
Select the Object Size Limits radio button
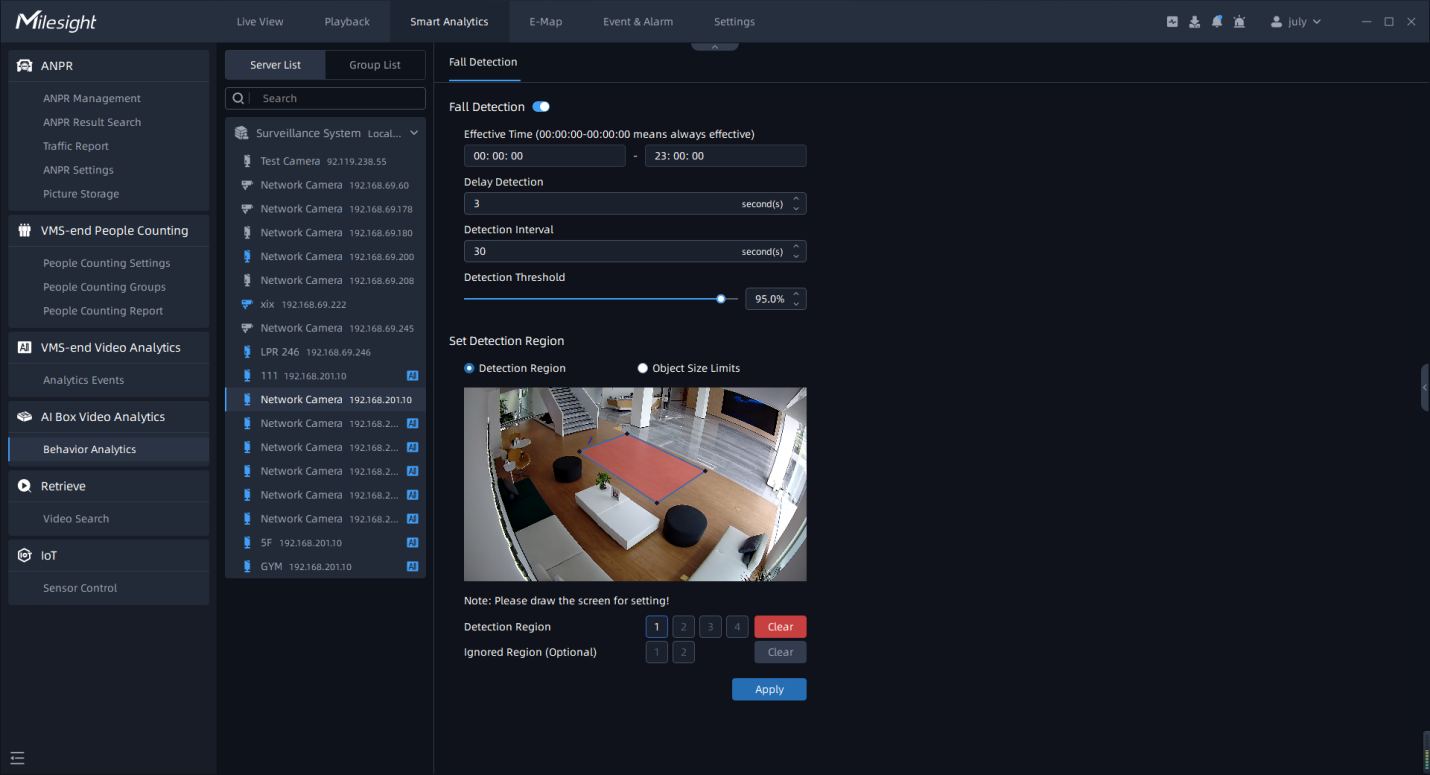[643, 368]
